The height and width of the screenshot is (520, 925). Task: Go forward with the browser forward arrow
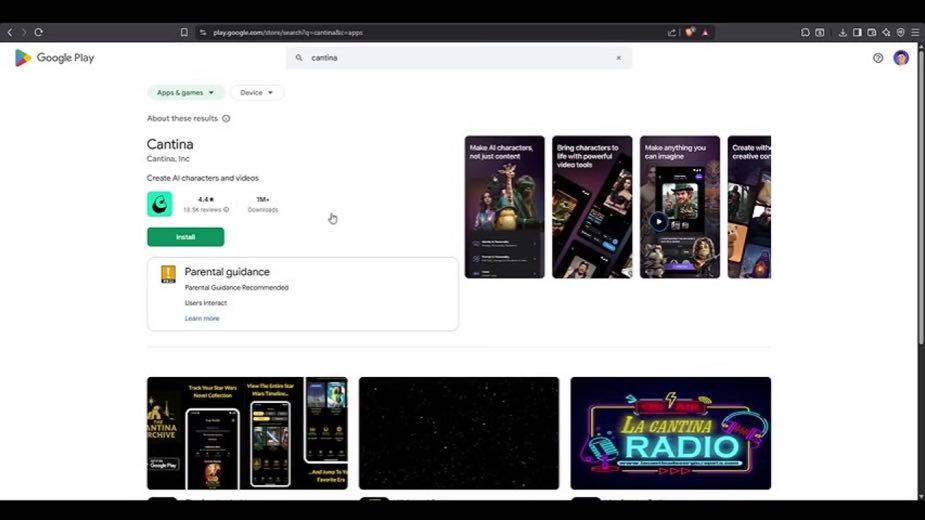(24, 32)
